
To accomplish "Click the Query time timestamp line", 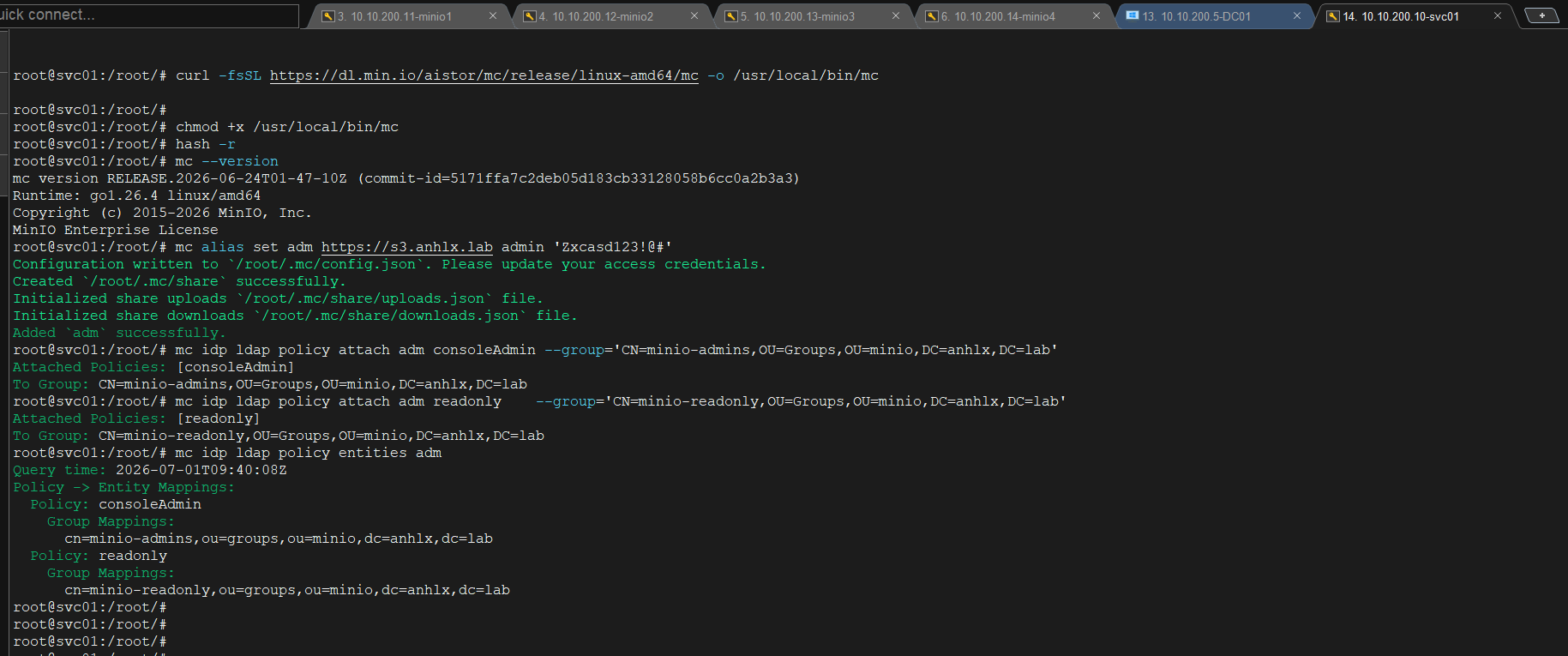I will [150, 470].
